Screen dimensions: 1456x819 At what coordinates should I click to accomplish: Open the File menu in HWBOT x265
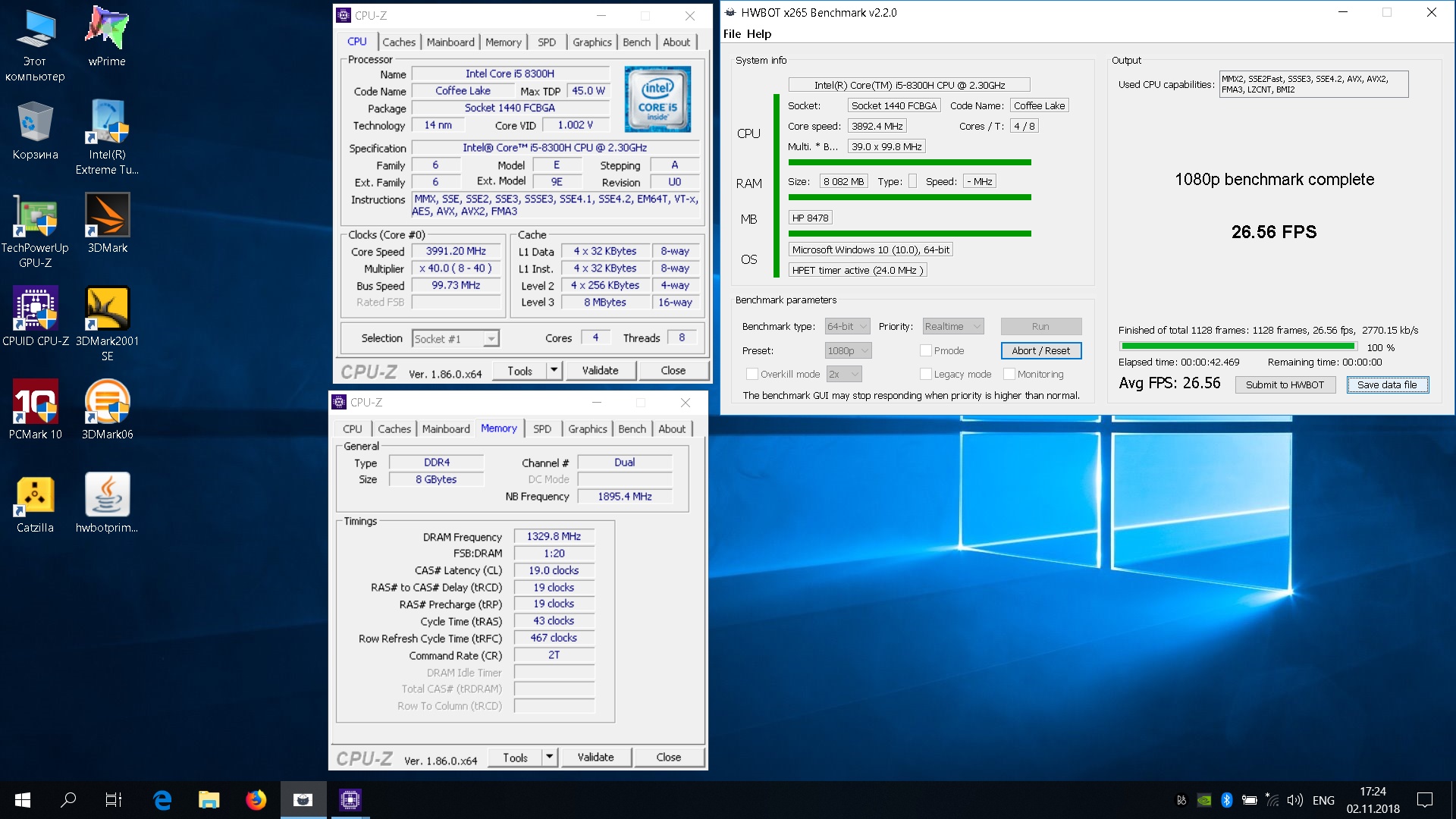732,33
